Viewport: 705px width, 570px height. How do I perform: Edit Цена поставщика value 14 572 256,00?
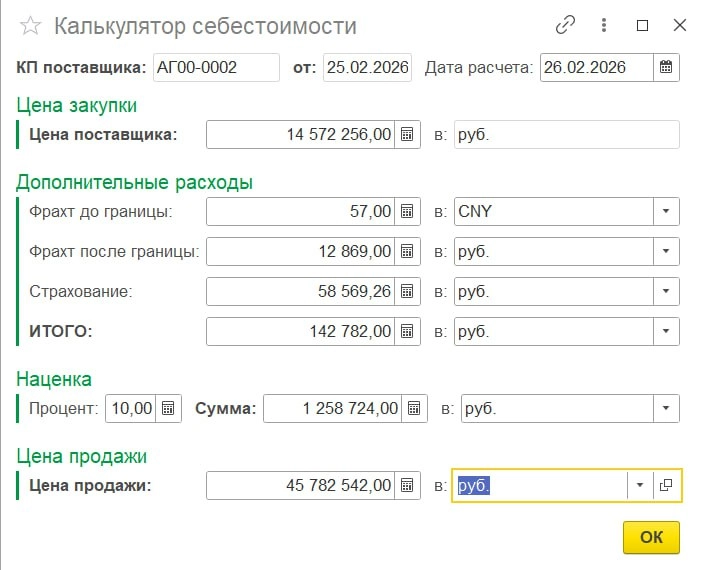(300, 134)
